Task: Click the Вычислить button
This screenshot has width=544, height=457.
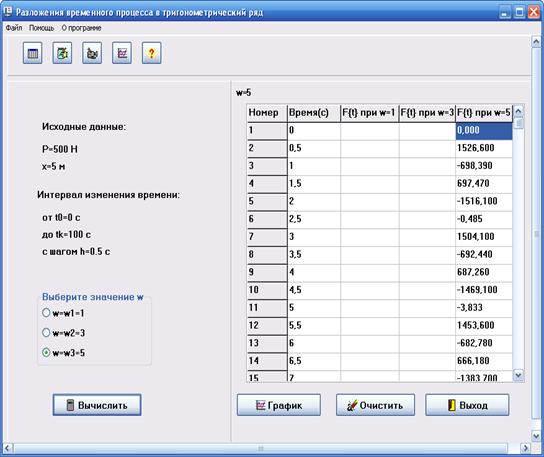Action: point(97,405)
